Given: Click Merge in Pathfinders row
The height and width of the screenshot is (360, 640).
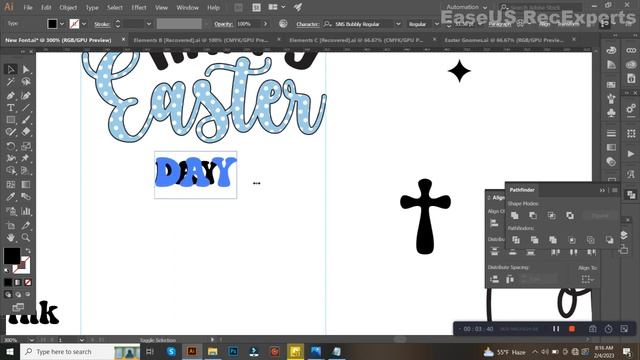Looking at the screenshot, I should click(553, 240).
